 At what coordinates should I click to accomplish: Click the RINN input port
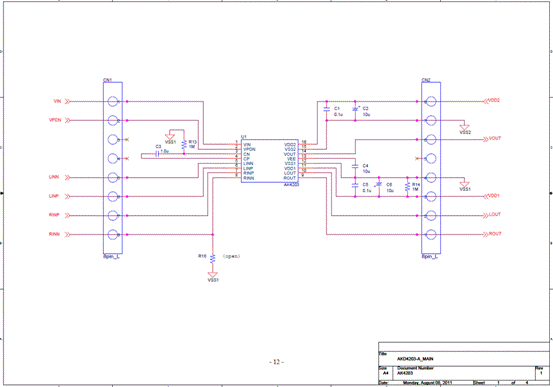(x=54, y=234)
